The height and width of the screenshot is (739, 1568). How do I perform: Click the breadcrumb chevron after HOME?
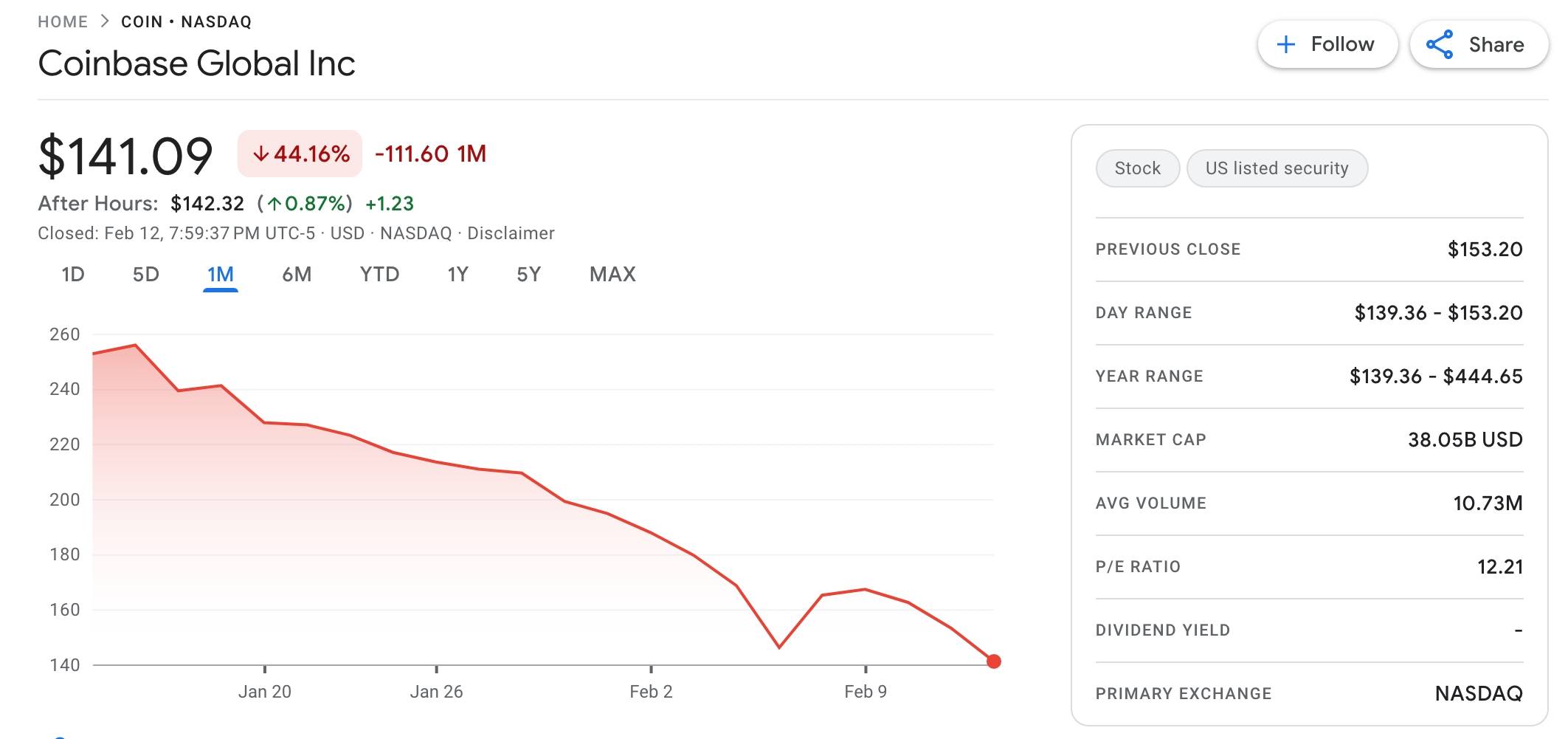(104, 21)
